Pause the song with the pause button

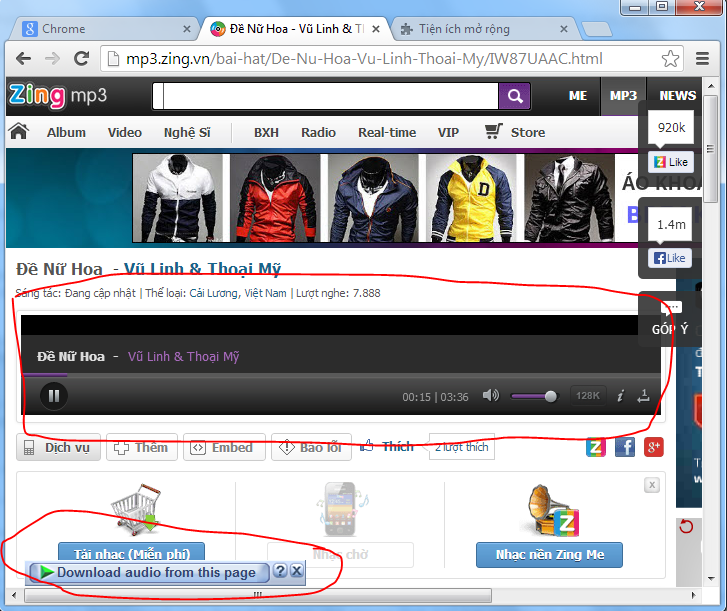[54, 396]
